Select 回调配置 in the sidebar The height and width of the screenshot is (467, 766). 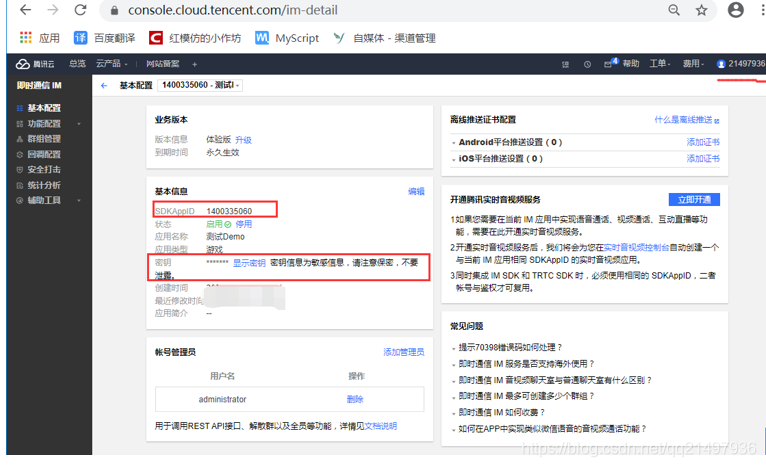coord(44,154)
